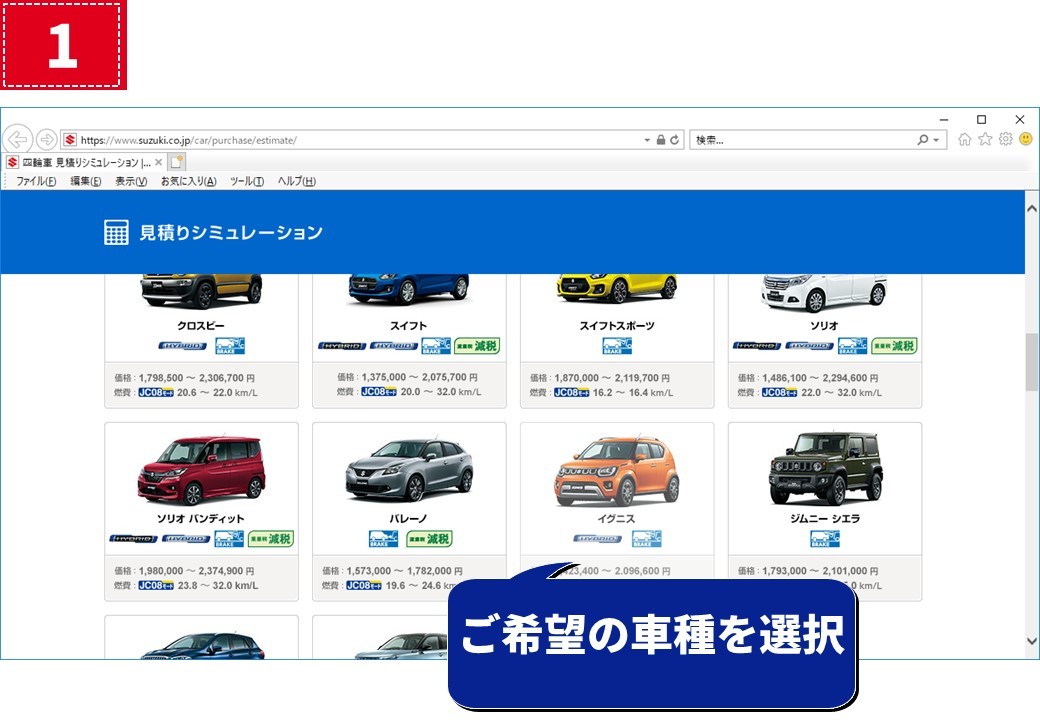Click the 減税 badge on the ソリオ card
1040x720 pixels.
pos(893,346)
